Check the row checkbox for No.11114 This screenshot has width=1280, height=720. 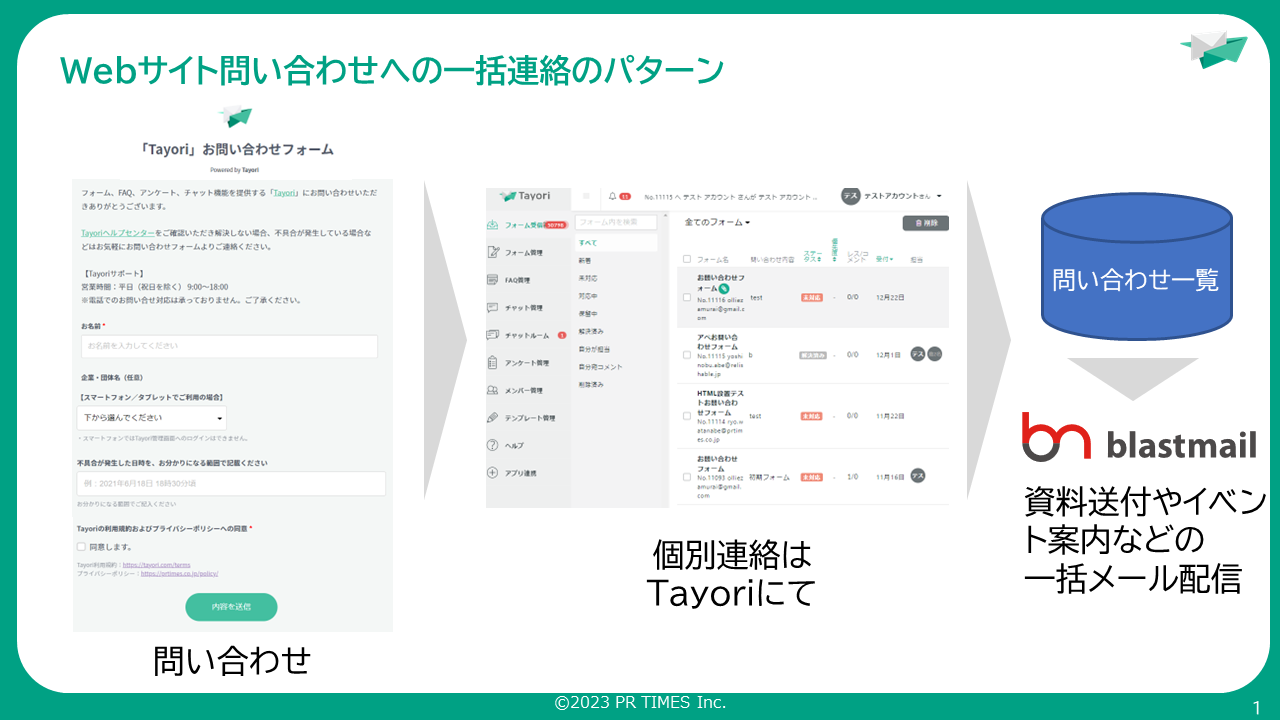[686, 416]
